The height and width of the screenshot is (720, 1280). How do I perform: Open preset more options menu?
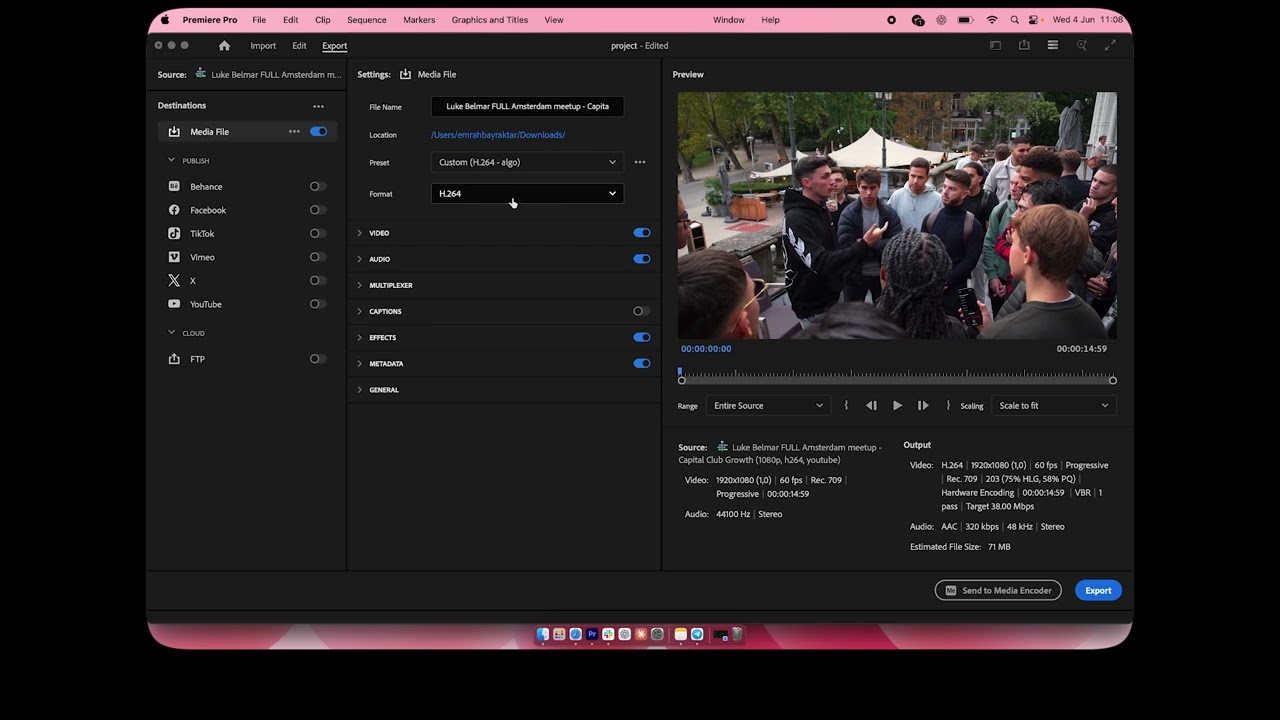(640, 162)
